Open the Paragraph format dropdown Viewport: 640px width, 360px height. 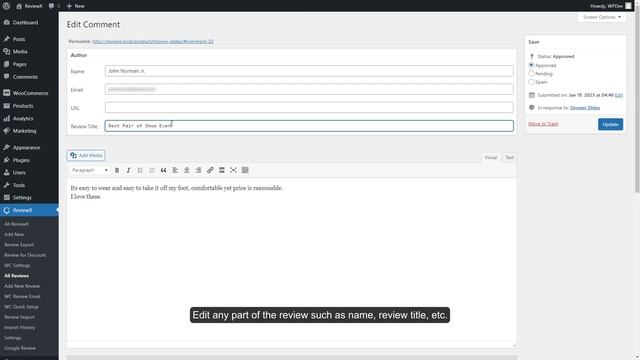coord(90,170)
